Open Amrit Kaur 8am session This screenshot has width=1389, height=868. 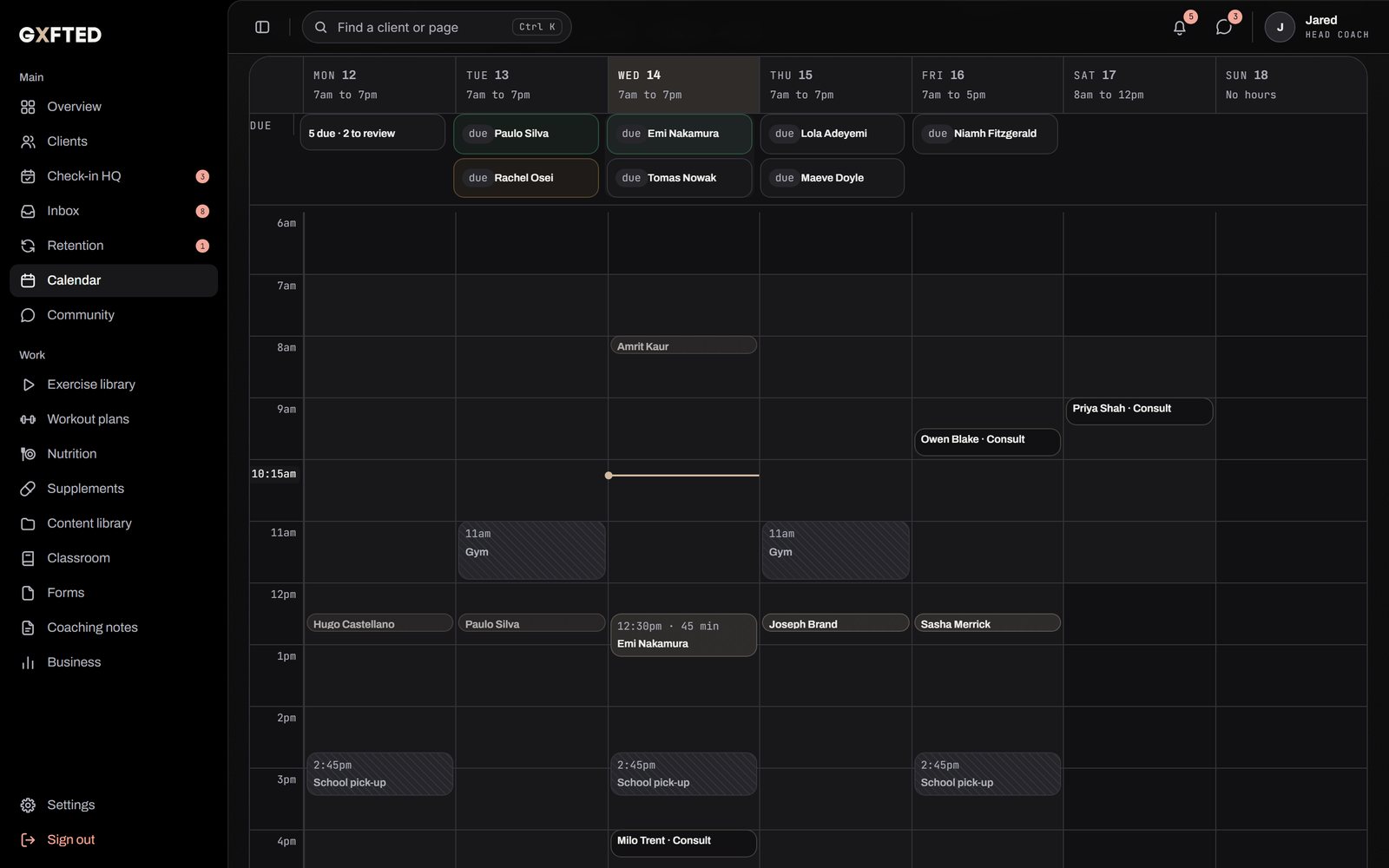683,345
